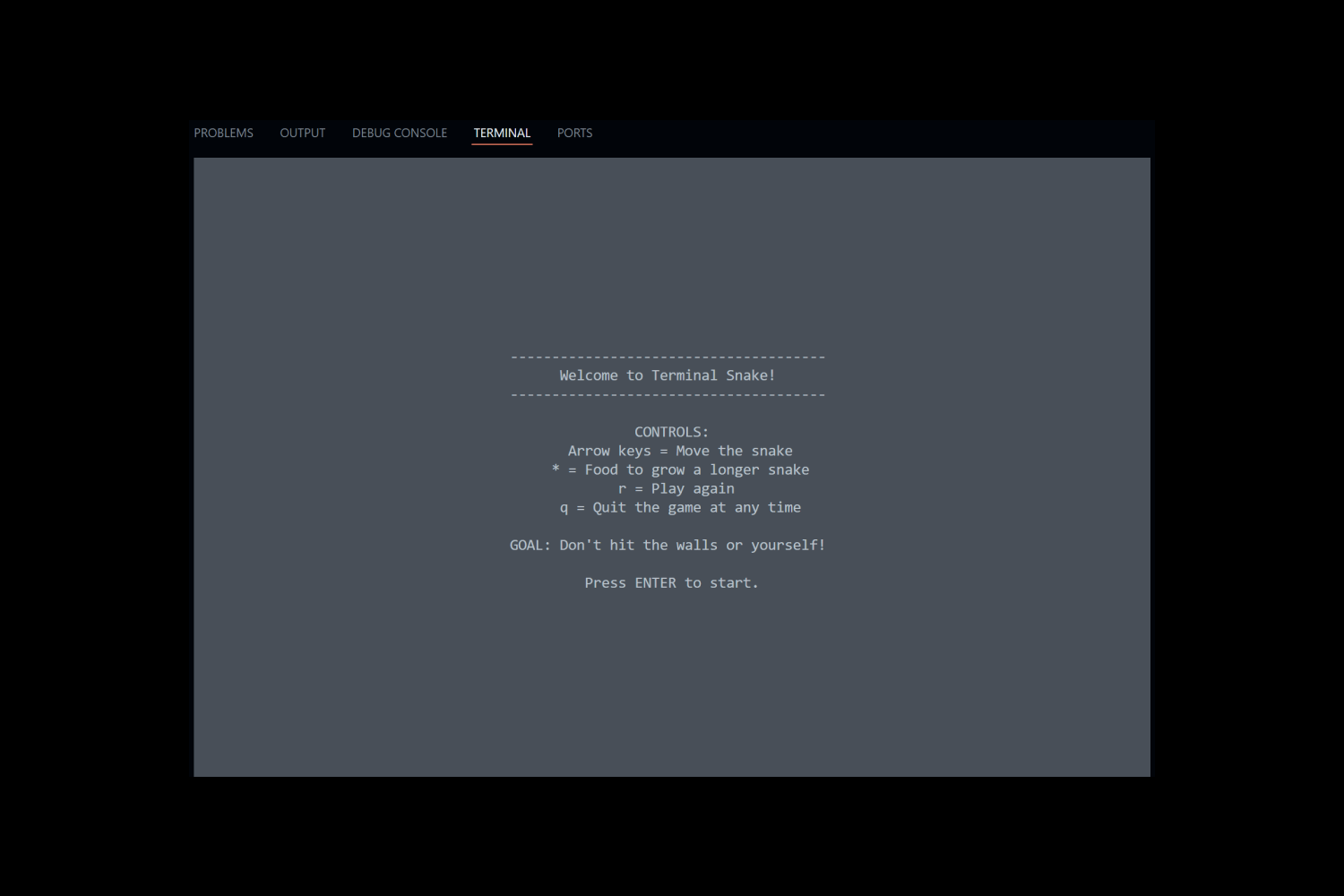The height and width of the screenshot is (896, 1344).
Task: Click 'Arrow keys = Move the snake' line
Action: pos(680,451)
